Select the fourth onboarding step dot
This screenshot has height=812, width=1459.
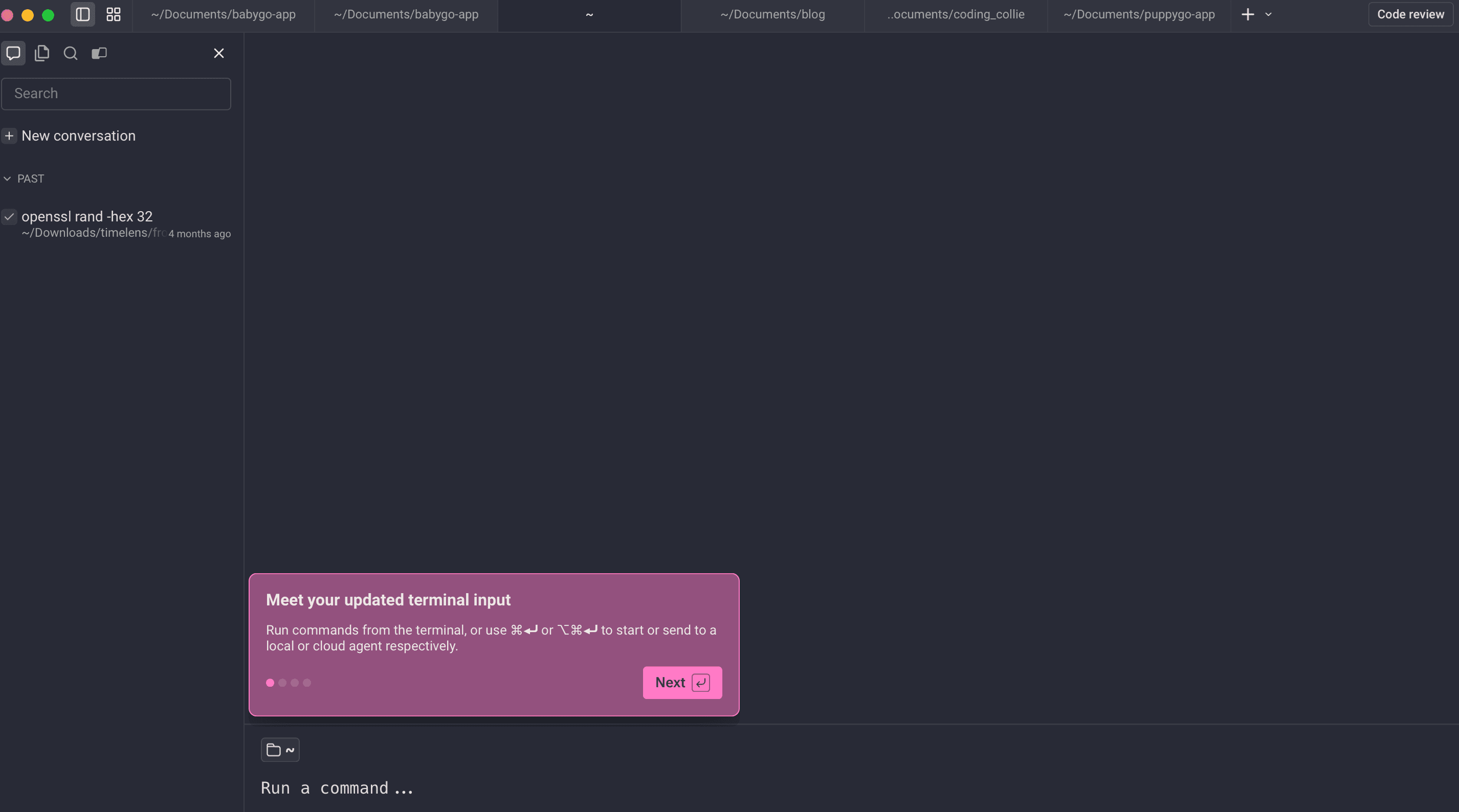coord(307,682)
